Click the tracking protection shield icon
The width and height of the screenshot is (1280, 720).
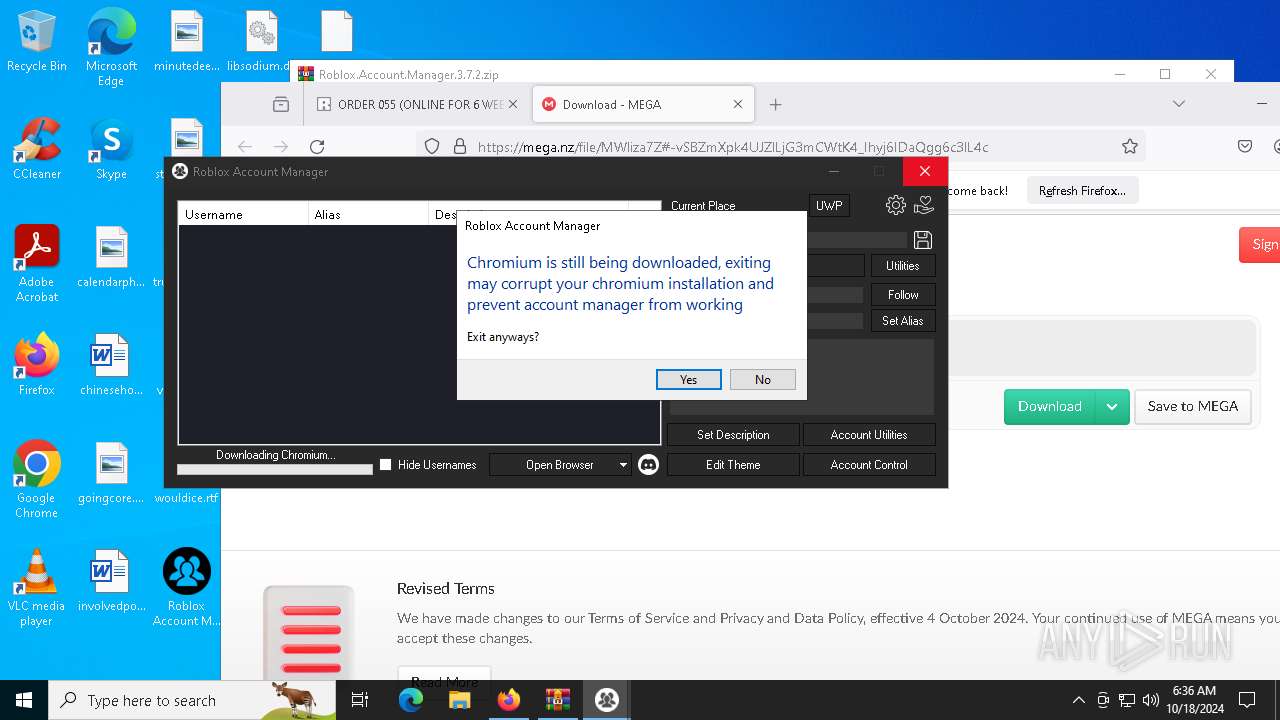pos(432,147)
